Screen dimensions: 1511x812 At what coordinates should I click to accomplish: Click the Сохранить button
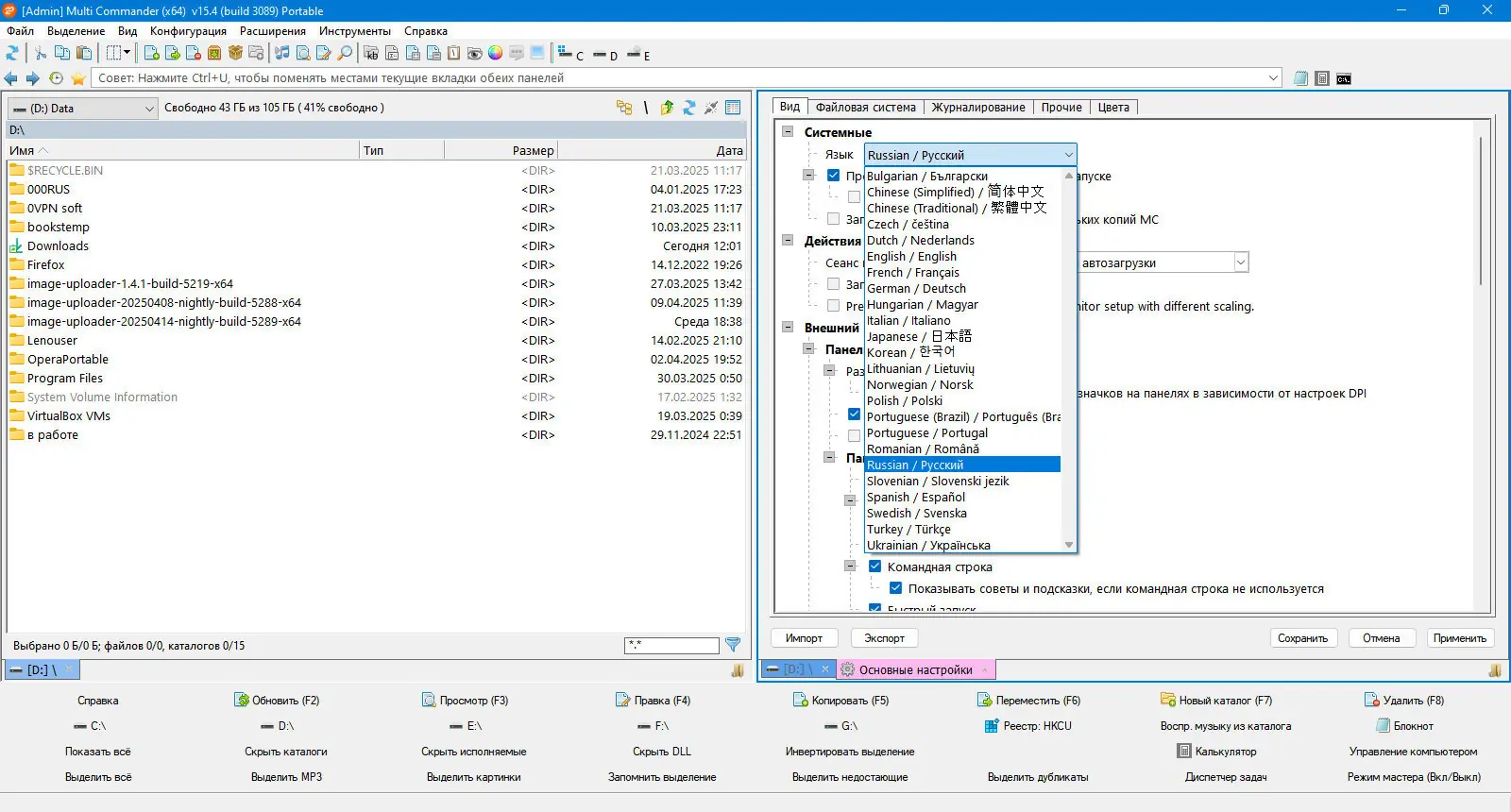1302,638
